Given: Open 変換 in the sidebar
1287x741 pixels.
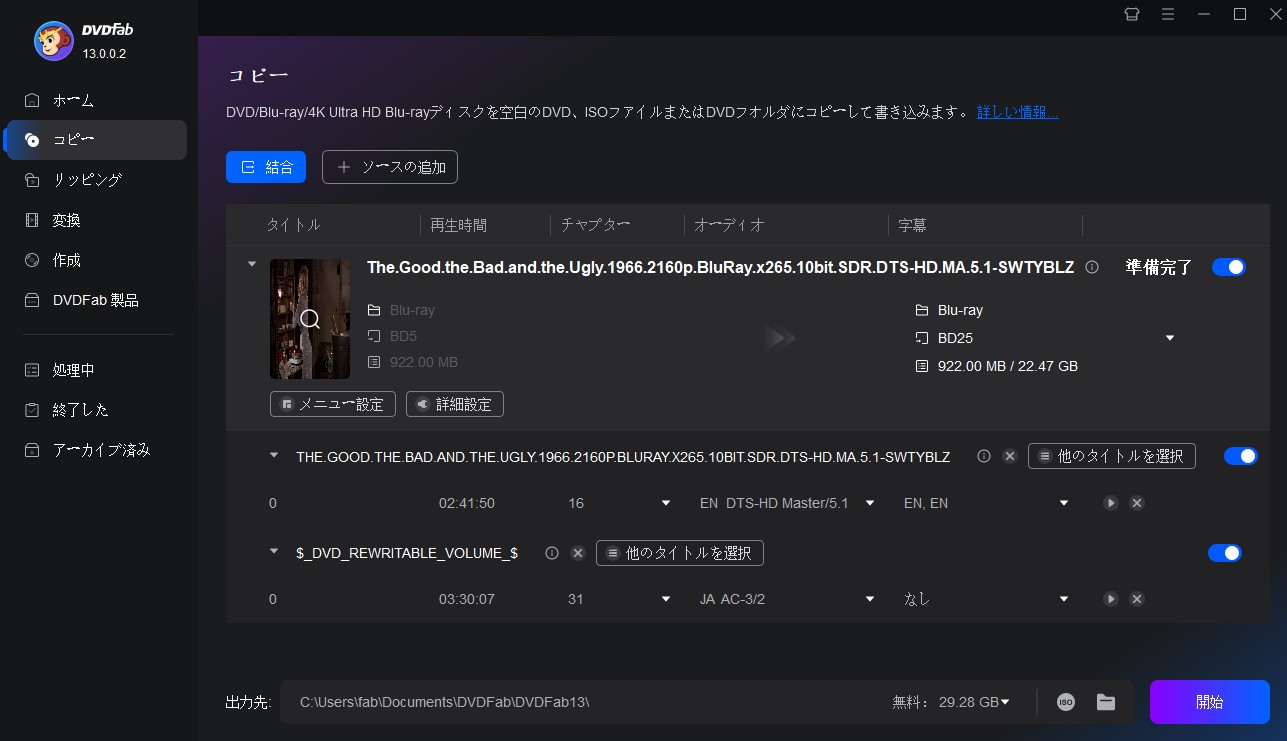Looking at the screenshot, I should coord(95,220).
